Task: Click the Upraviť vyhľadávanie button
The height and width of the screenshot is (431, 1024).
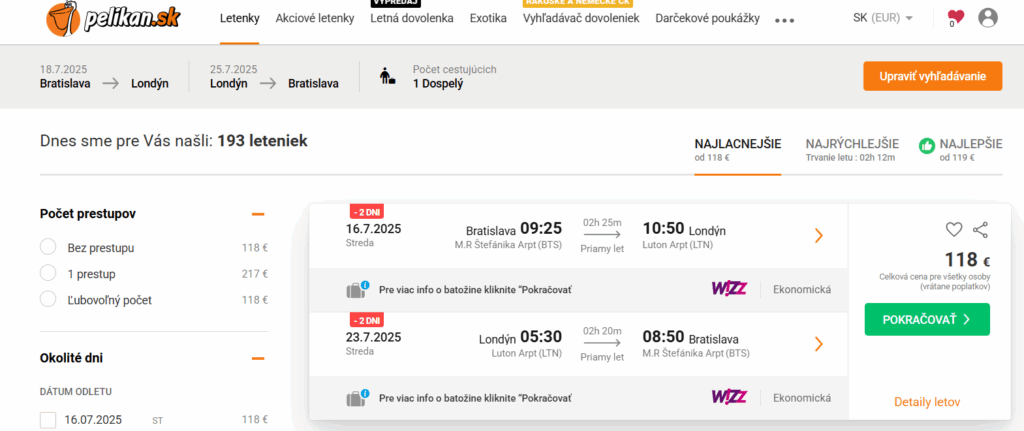Action: [x=932, y=76]
